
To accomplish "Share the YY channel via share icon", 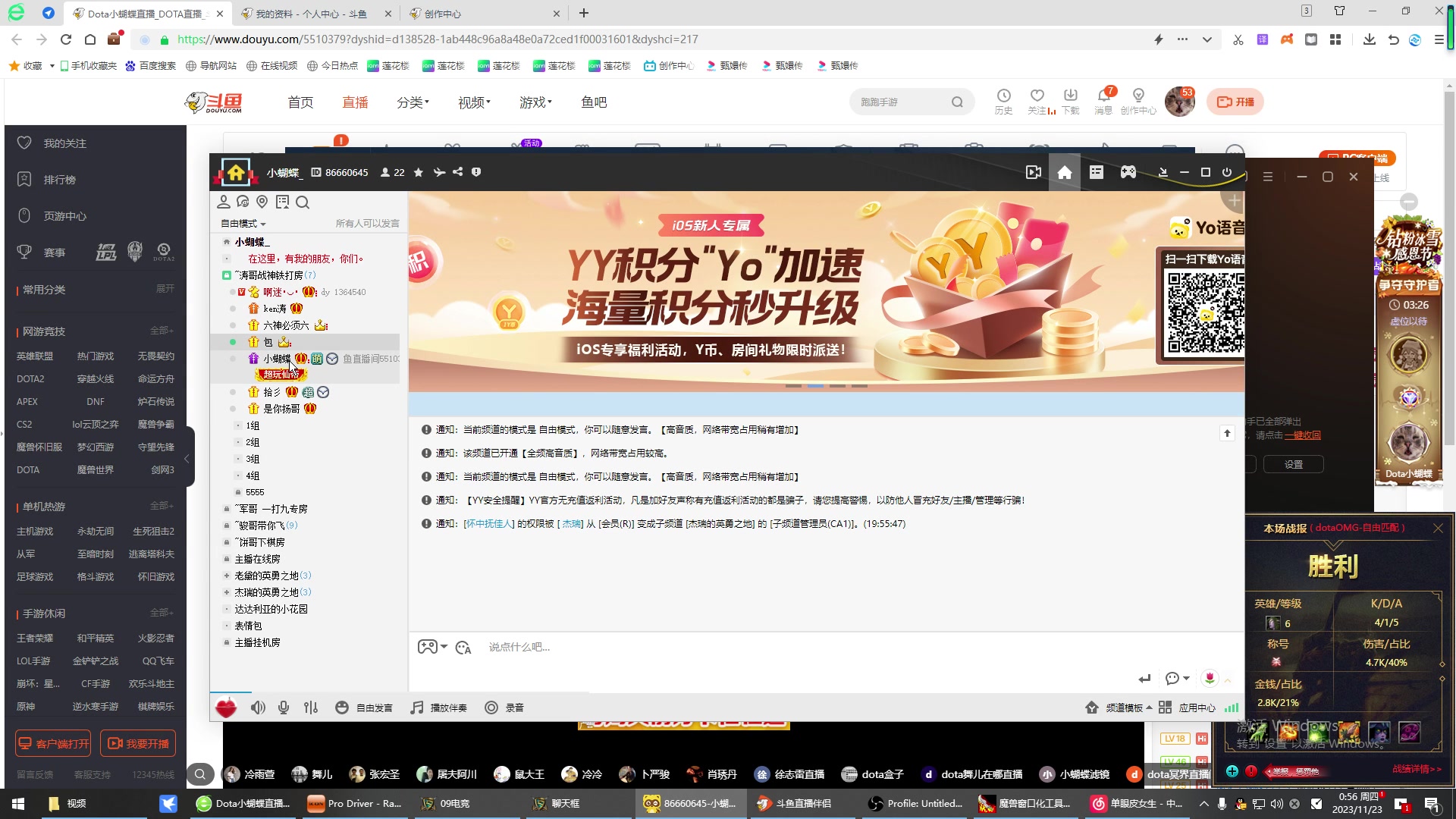I will 457,172.
